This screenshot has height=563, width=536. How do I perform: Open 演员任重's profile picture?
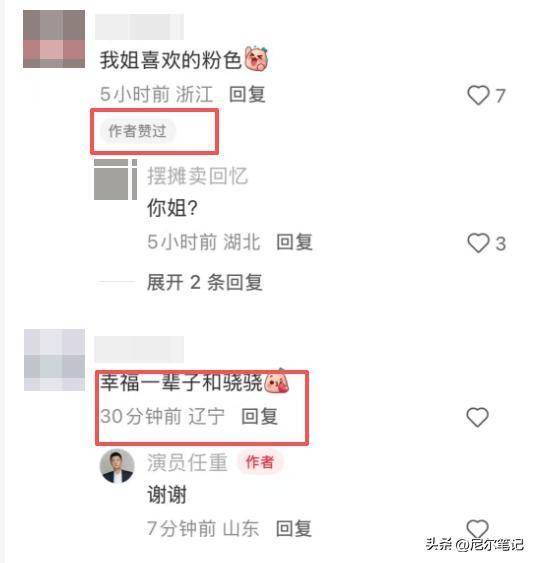click(x=117, y=466)
